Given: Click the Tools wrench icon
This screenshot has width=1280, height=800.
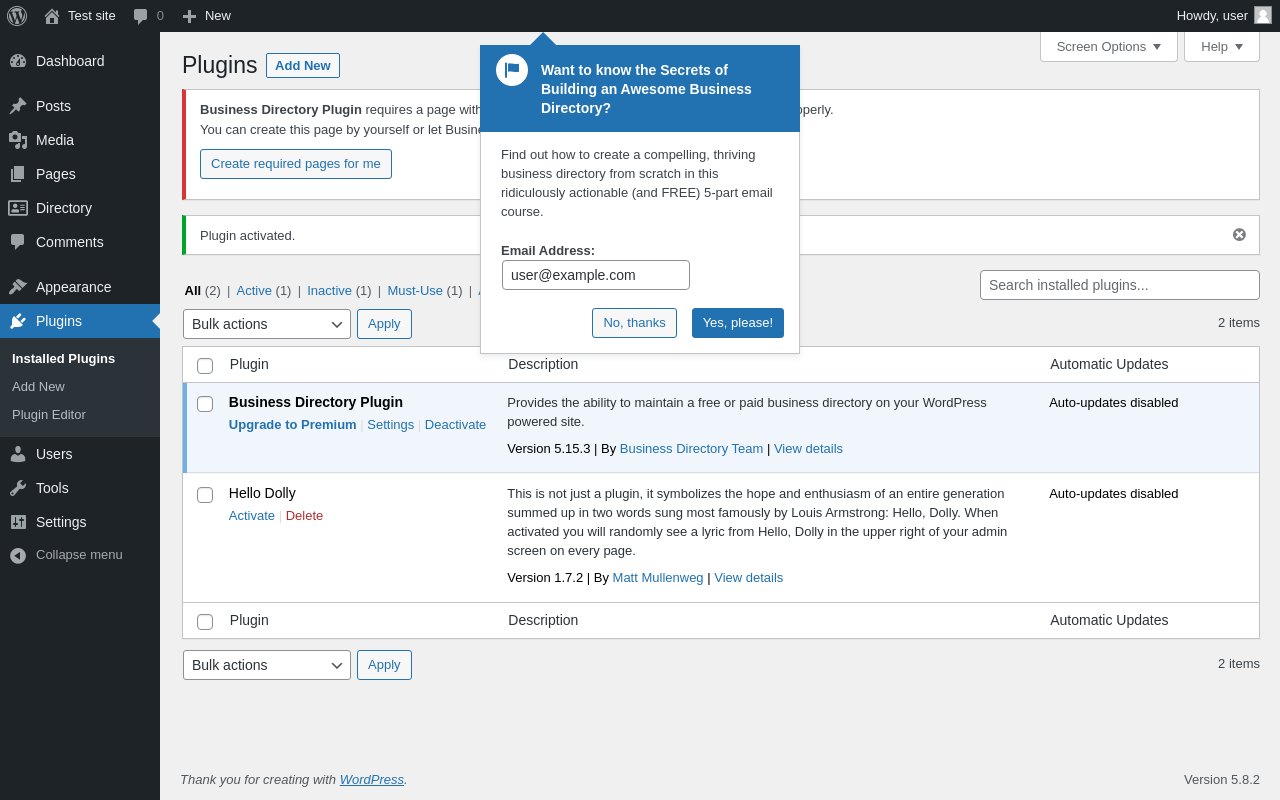Looking at the screenshot, I should coord(18,488).
